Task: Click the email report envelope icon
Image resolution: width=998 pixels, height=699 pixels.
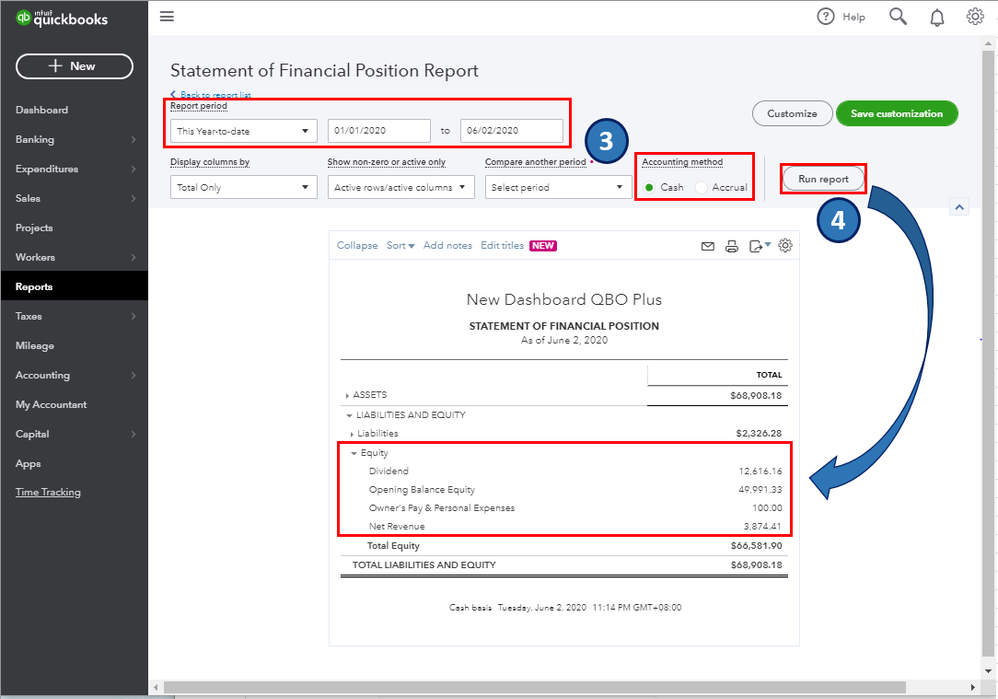Action: [x=708, y=246]
